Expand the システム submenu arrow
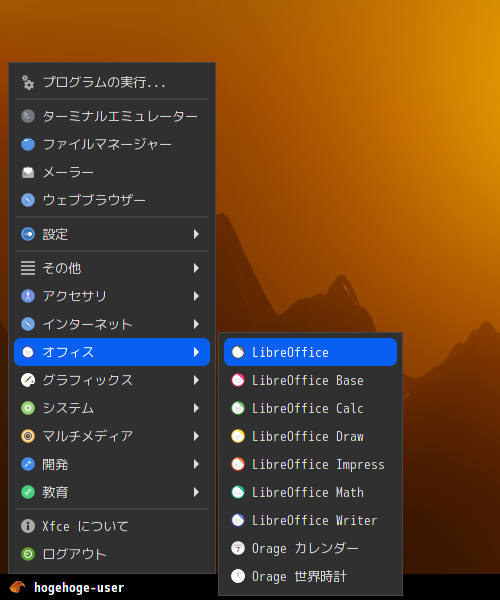The height and width of the screenshot is (600, 500). tap(196, 408)
